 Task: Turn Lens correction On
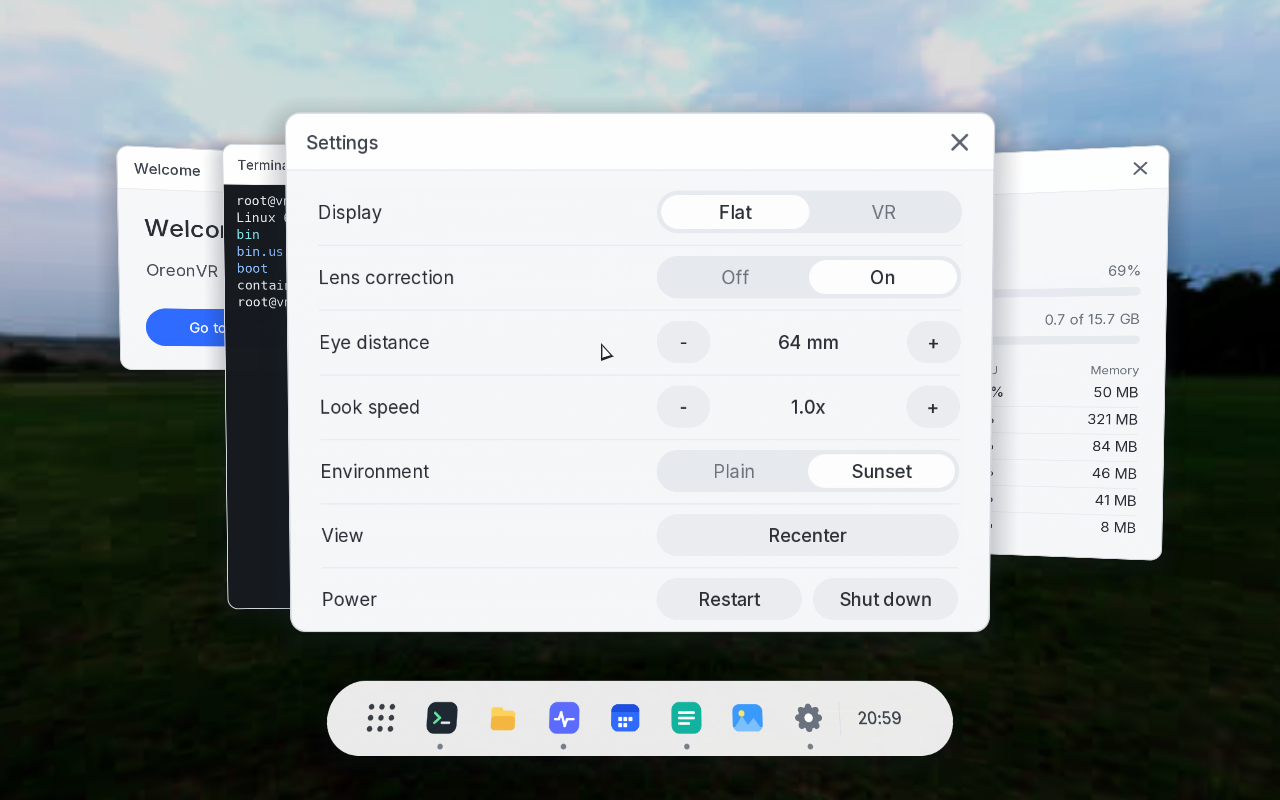click(x=883, y=277)
